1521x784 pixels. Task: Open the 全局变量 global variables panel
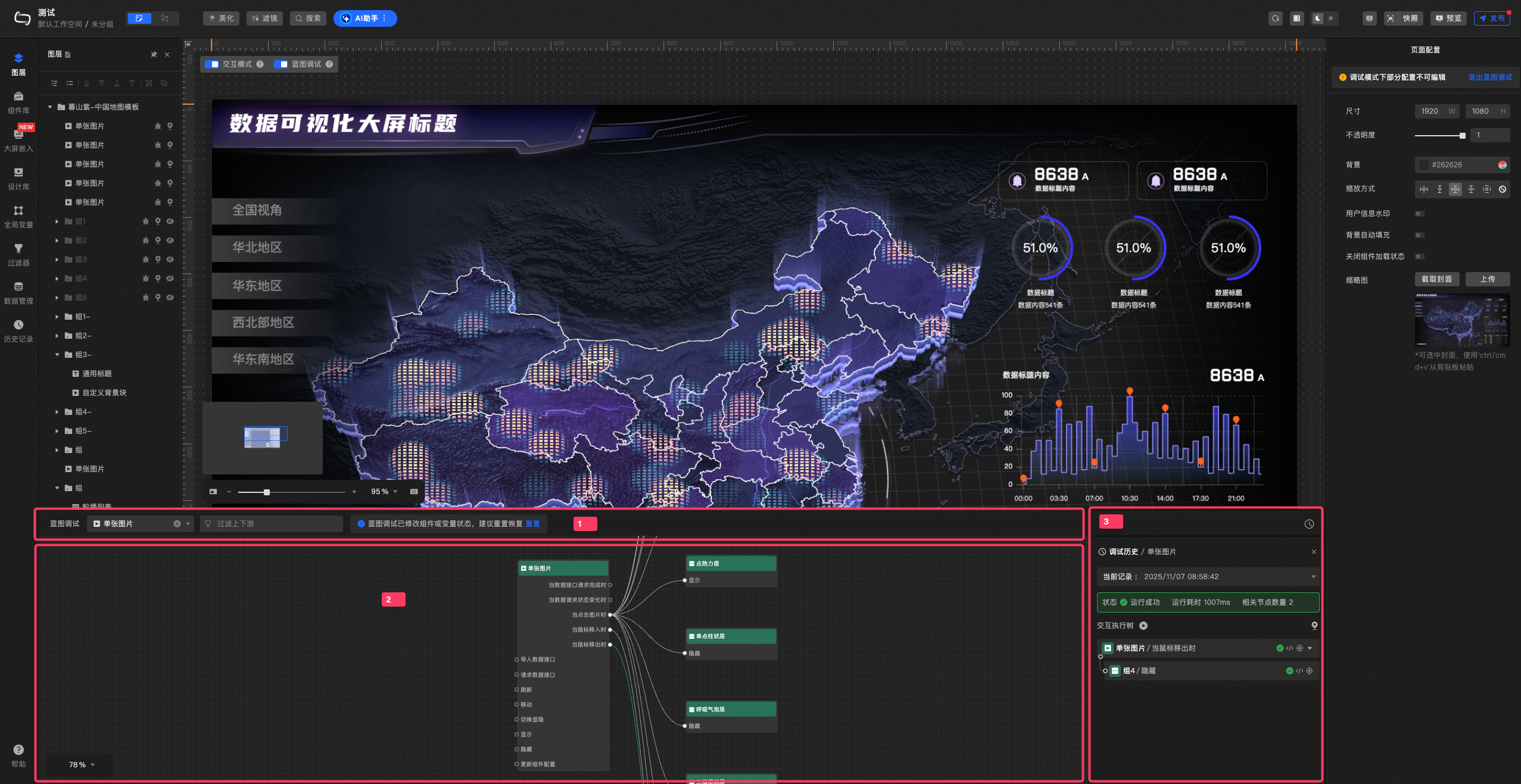point(18,216)
